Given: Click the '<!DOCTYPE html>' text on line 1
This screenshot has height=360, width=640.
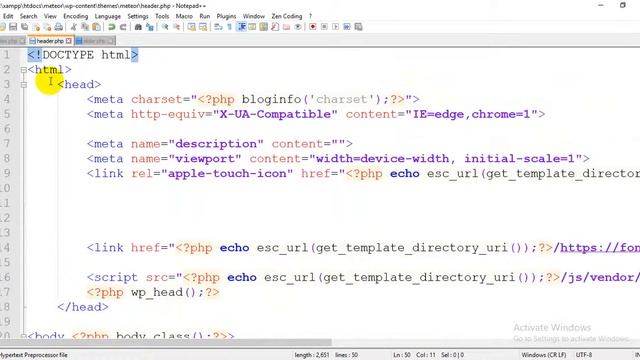Looking at the screenshot, I should coord(83,55).
